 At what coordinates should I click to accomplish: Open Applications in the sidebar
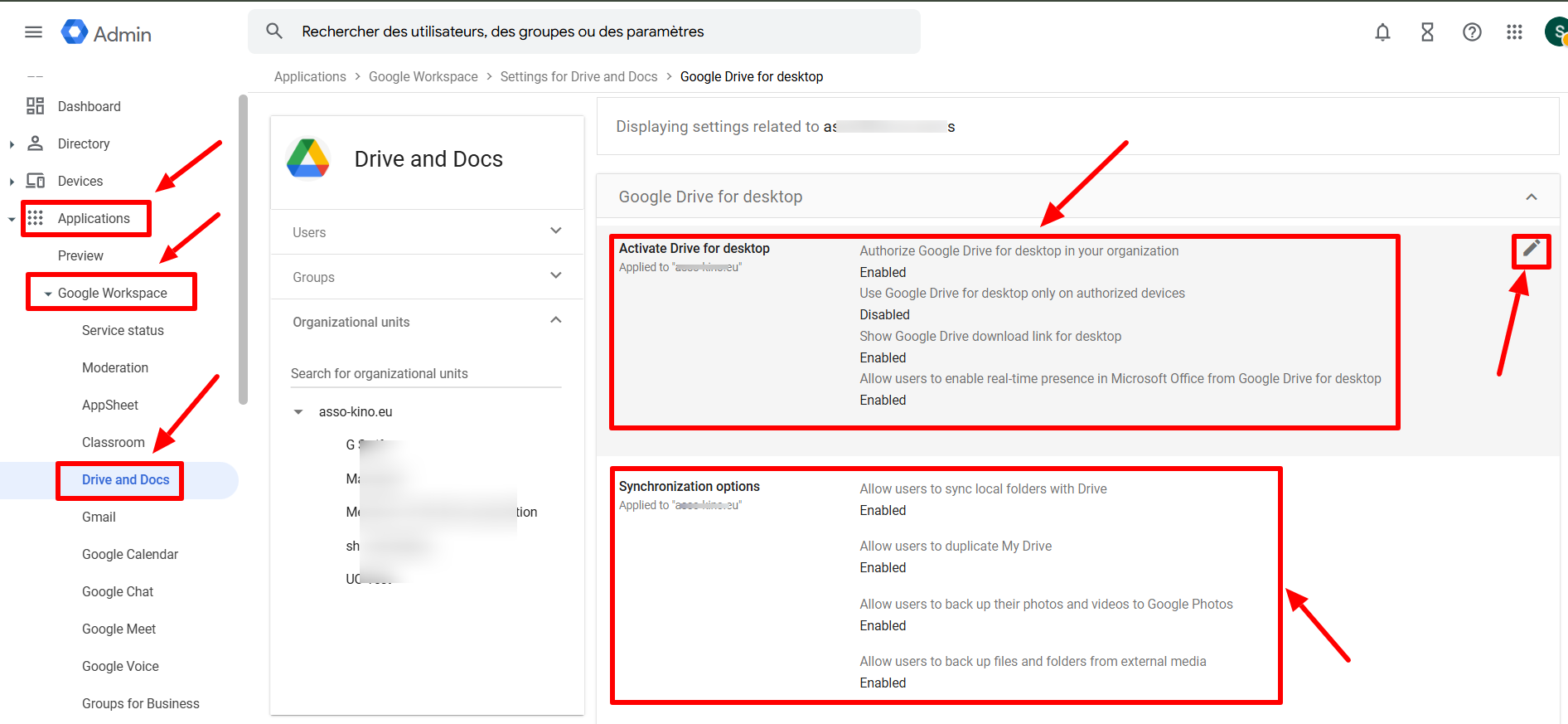94,218
